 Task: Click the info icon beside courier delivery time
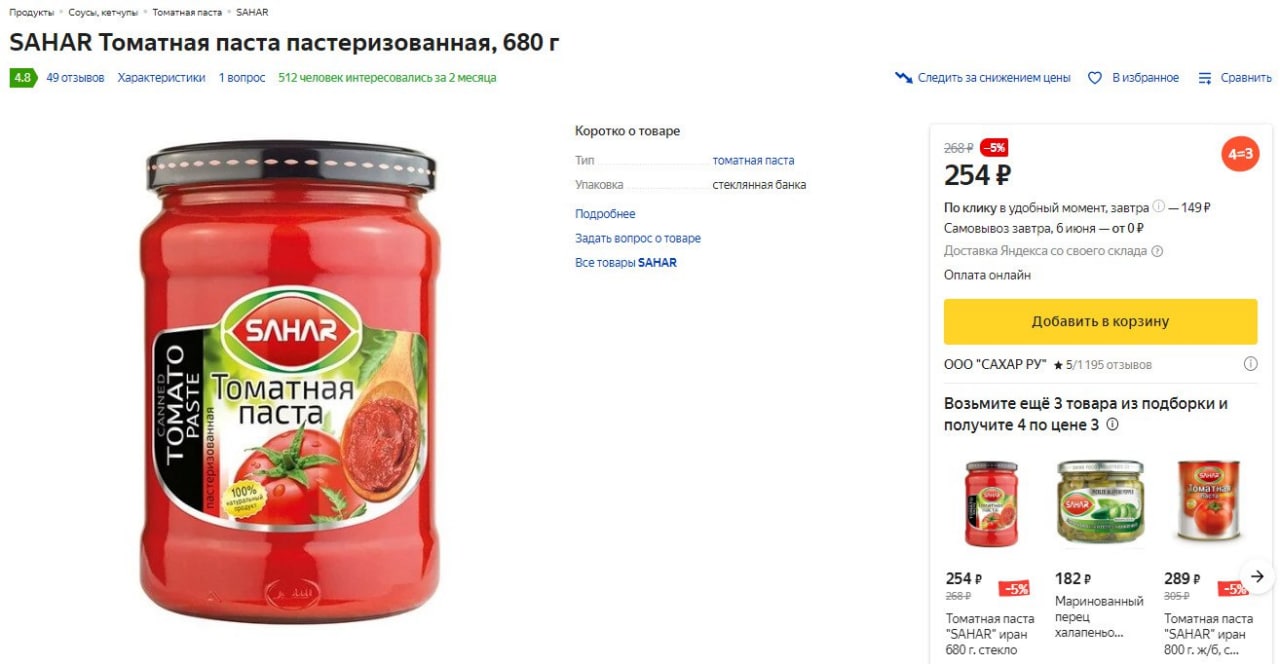click(x=1158, y=207)
